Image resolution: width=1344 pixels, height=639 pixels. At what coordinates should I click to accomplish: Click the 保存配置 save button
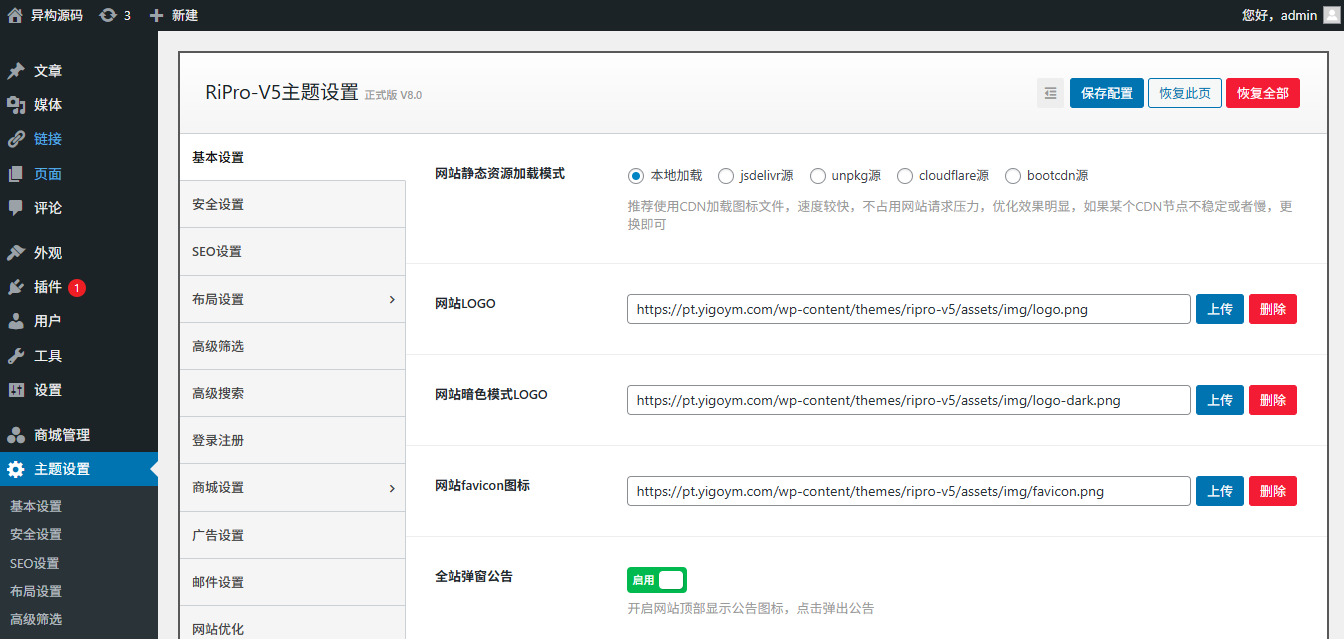pos(1106,92)
